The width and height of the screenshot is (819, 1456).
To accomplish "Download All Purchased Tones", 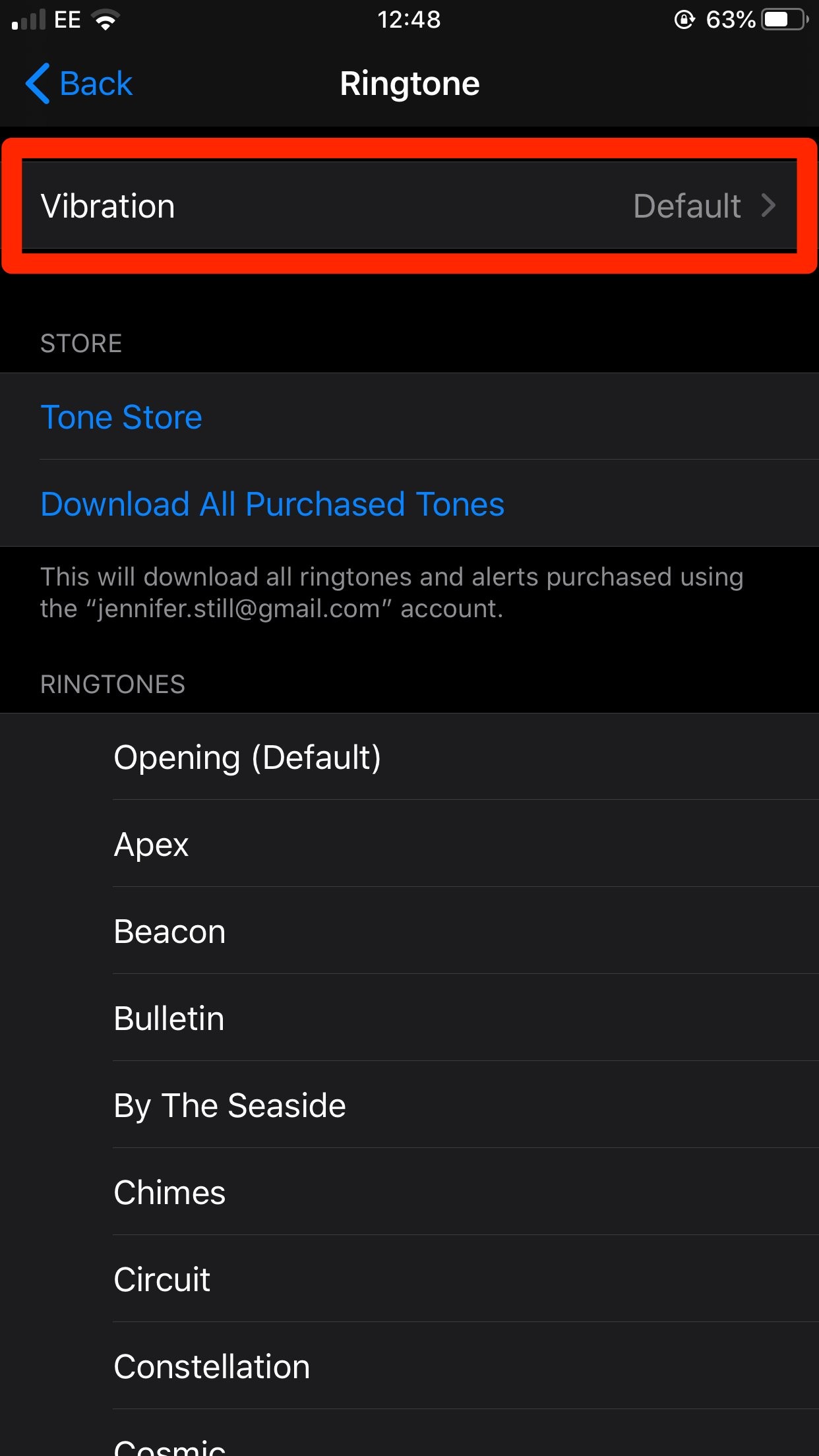I will pos(272,503).
